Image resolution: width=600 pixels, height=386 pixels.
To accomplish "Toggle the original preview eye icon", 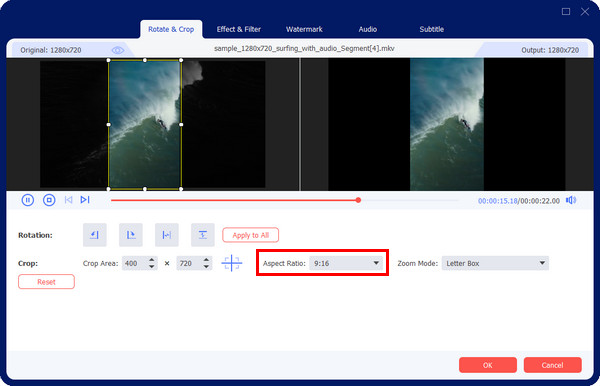I will [x=117, y=50].
